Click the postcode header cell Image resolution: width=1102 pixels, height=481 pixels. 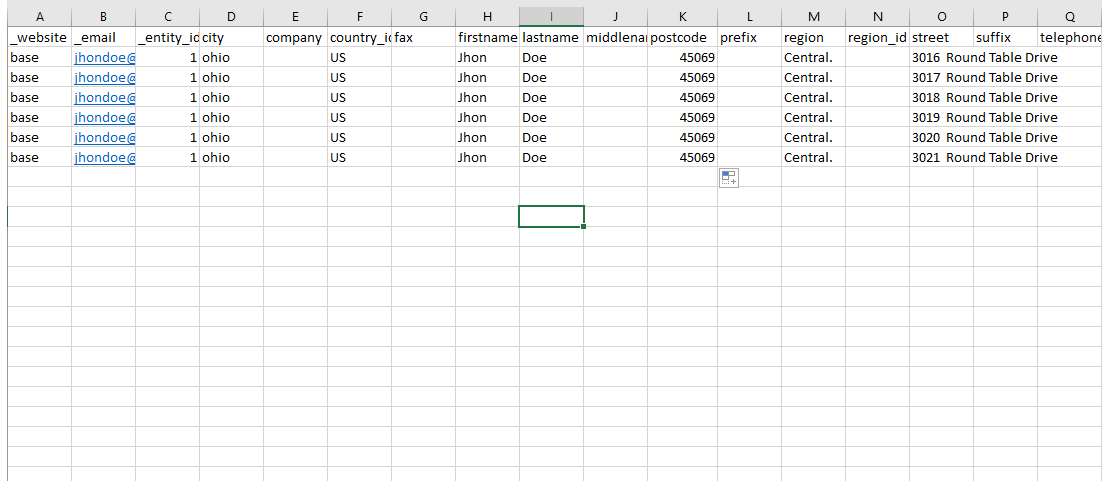(682, 37)
